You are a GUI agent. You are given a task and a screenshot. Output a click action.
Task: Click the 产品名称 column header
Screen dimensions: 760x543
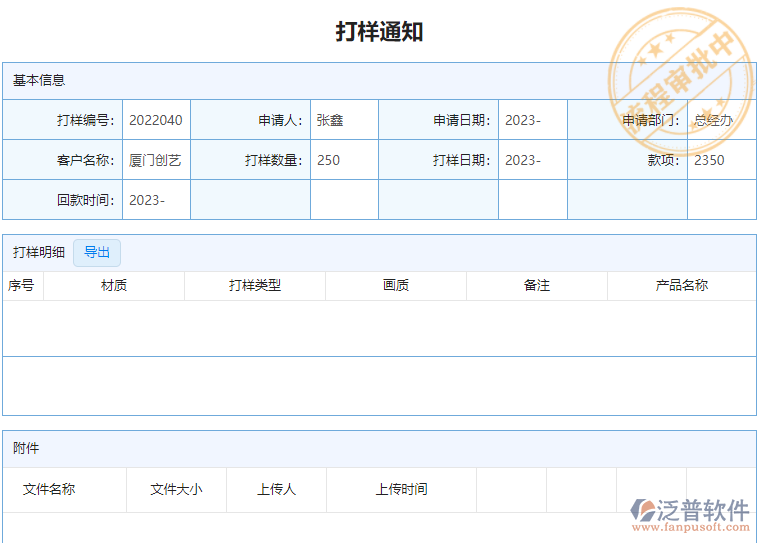click(682, 286)
